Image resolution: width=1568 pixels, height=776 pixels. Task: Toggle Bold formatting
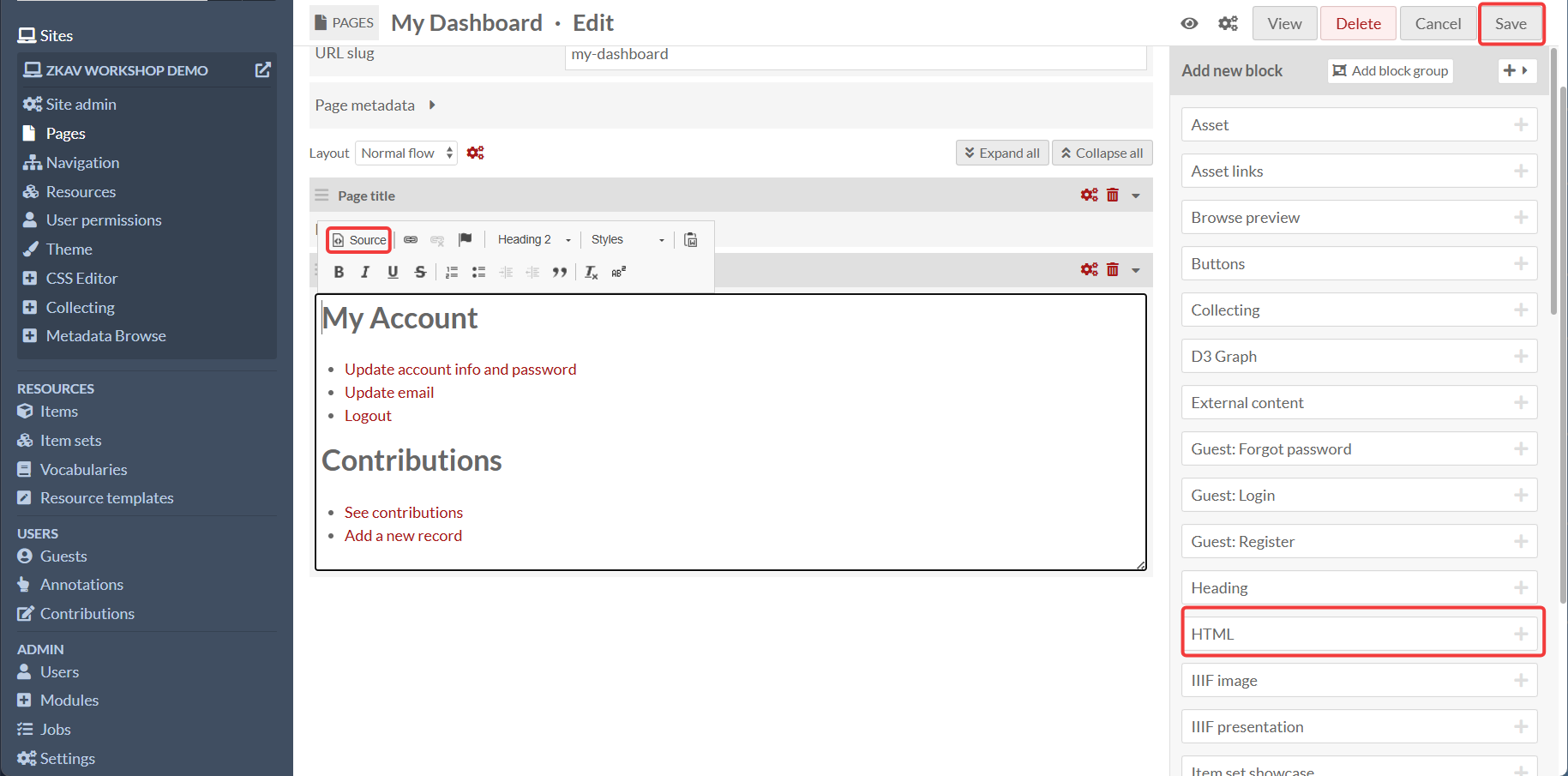[339, 272]
